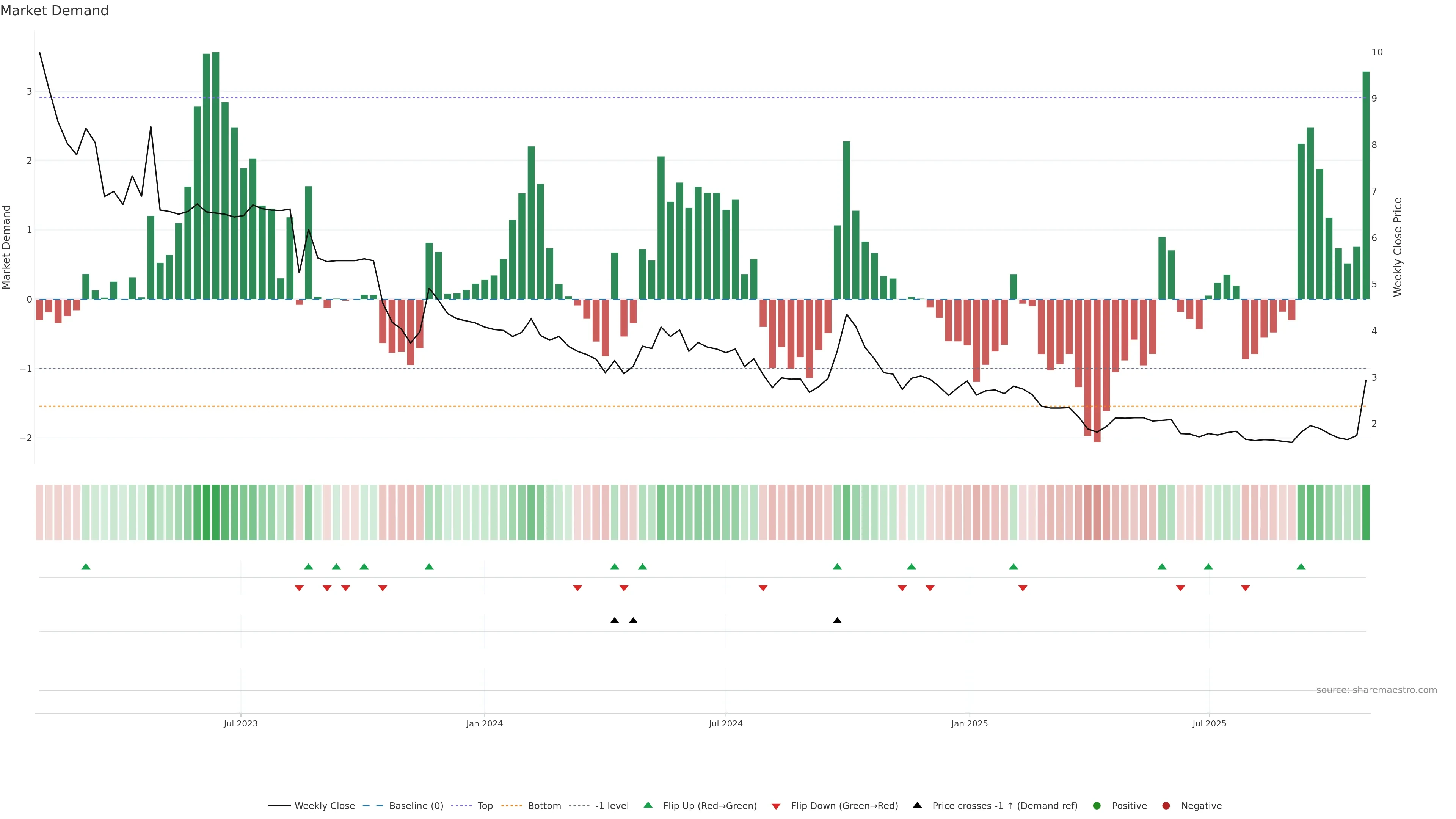
Task: Click the Jan 2025 x-axis label
Action: pyautogui.click(x=970, y=723)
